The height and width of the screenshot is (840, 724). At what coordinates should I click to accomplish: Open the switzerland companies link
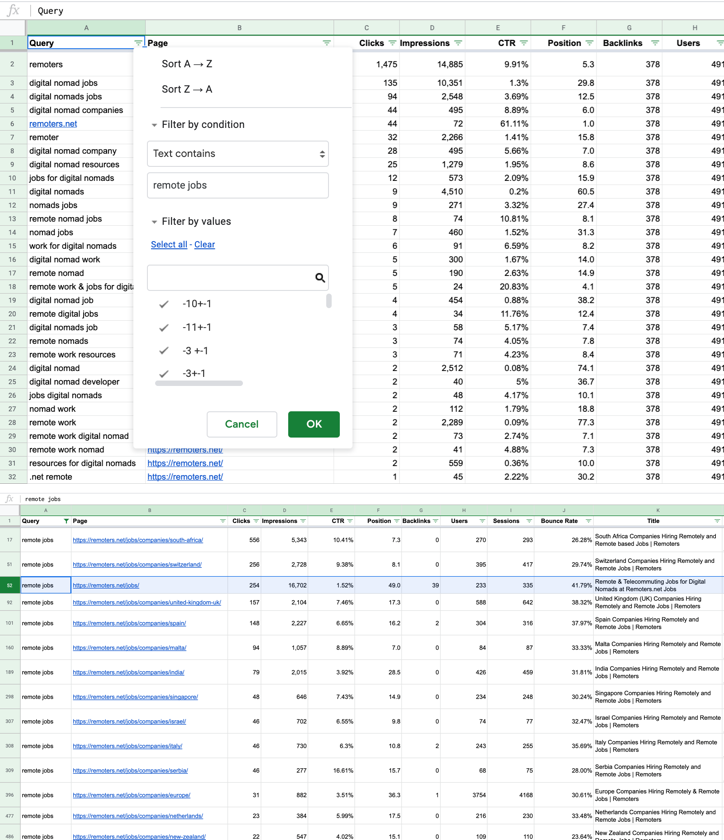137,565
